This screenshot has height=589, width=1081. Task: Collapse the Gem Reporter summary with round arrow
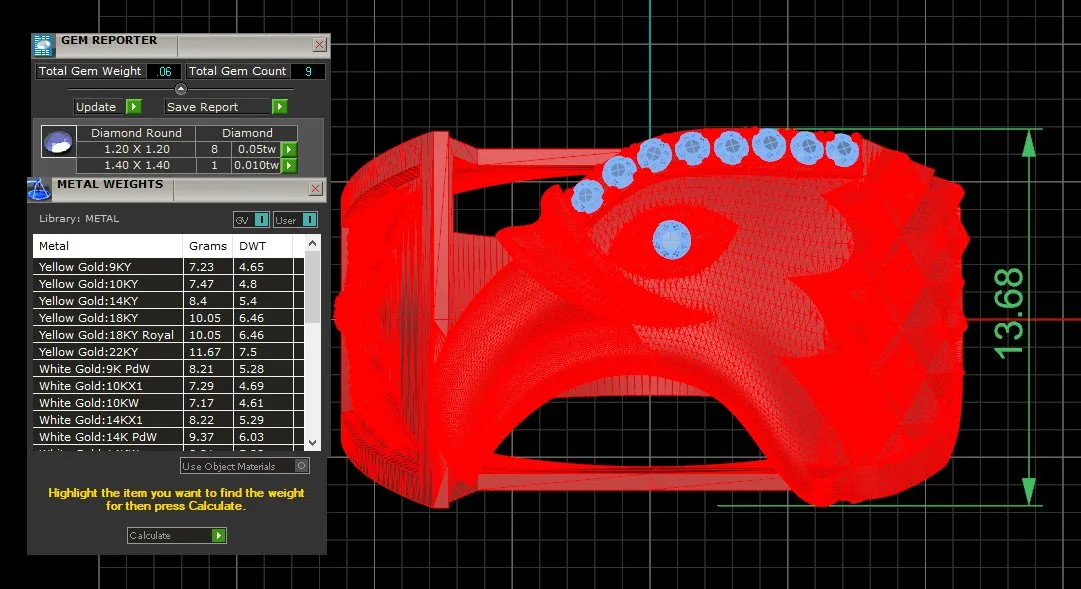(x=181, y=89)
